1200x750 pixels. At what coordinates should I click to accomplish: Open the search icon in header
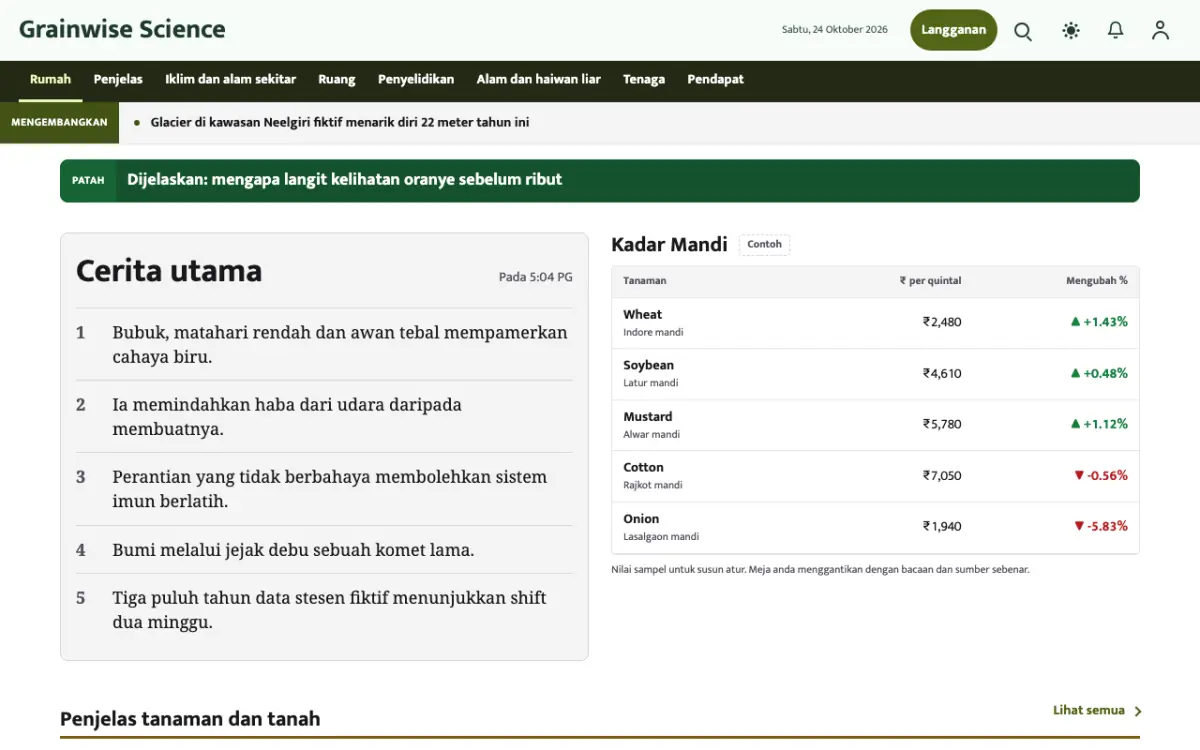coord(1023,30)
